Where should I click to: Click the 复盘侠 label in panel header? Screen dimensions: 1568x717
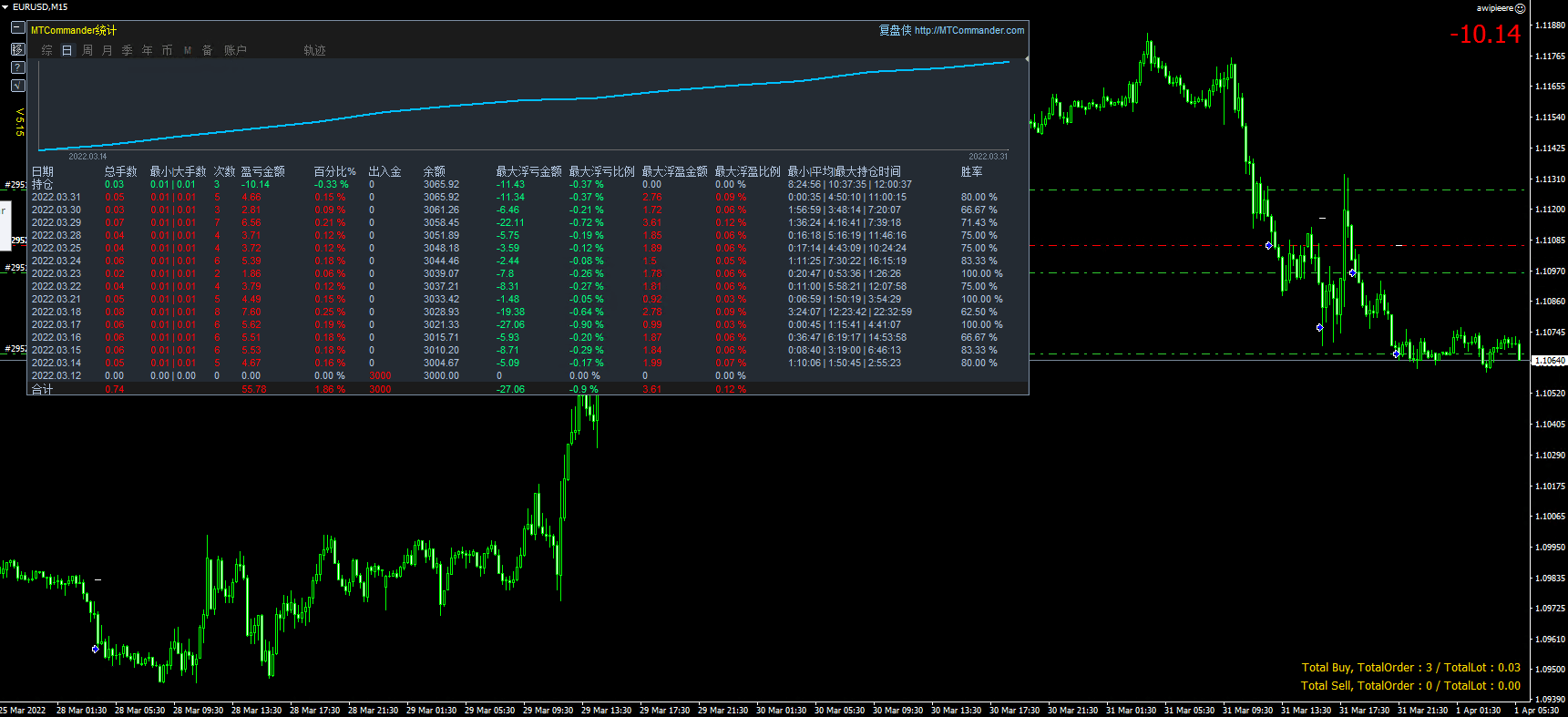[x=895, y=30]
